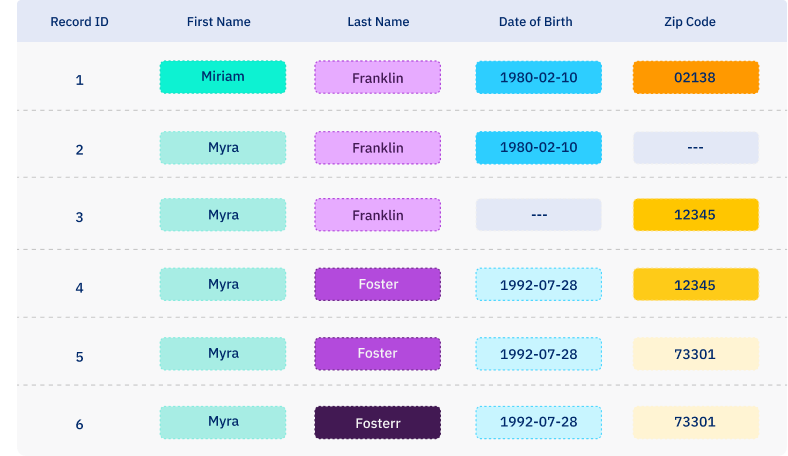
Task: Click the Franklin cell in record 1
Action: pyautogui.click(x=377, y=78)
